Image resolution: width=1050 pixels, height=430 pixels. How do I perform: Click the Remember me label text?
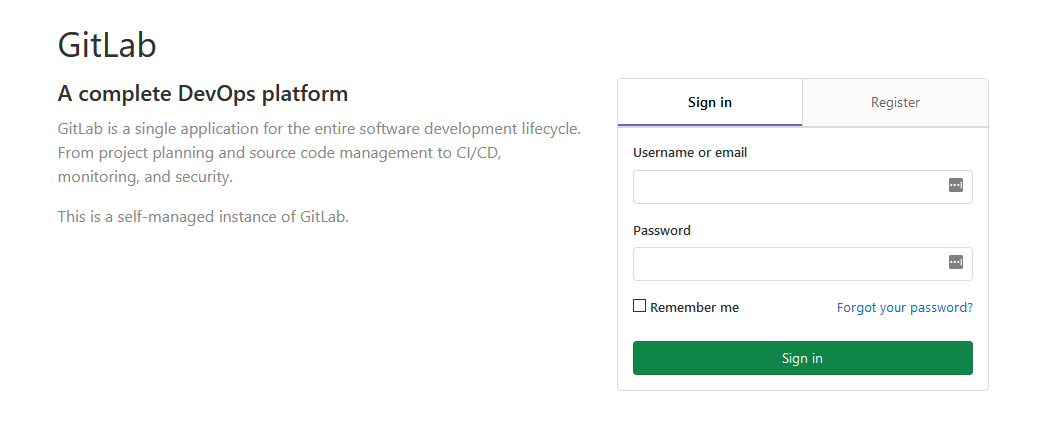694,307
